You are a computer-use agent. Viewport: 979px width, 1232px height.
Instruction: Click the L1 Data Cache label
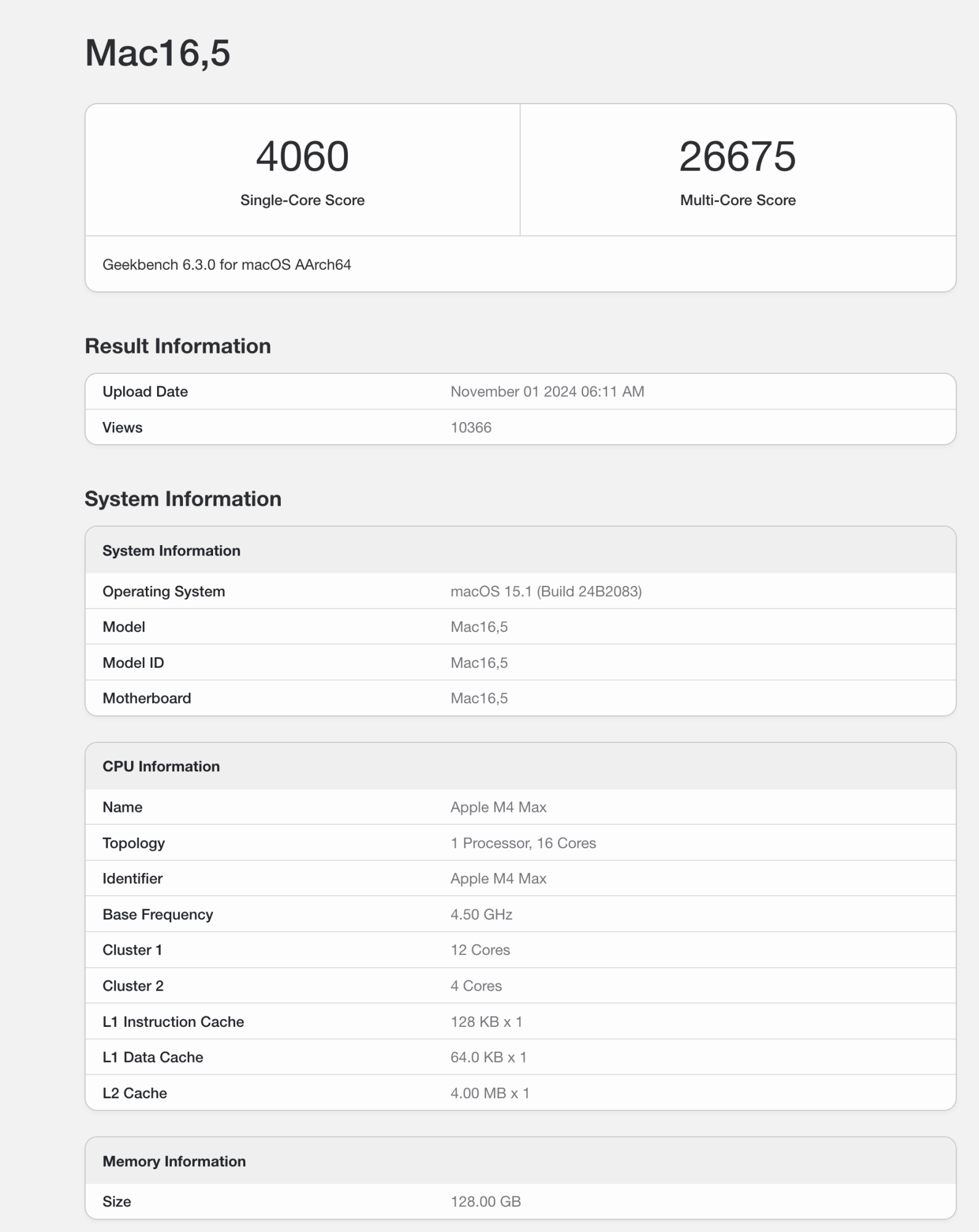coord(153,1058)
